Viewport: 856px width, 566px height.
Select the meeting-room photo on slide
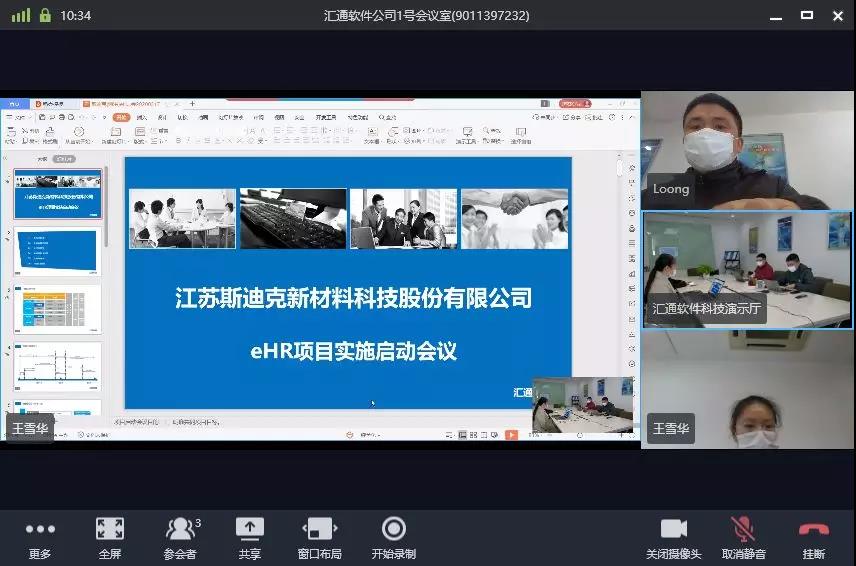tap(182, 219)
